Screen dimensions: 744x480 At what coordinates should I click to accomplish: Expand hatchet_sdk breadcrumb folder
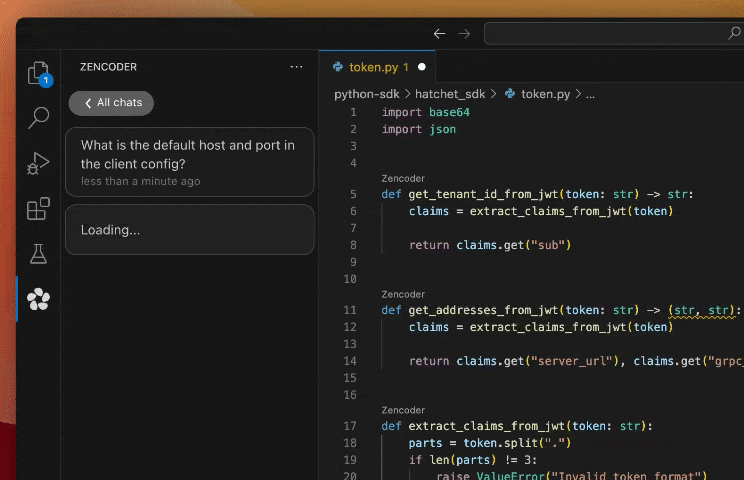point(450,94)
